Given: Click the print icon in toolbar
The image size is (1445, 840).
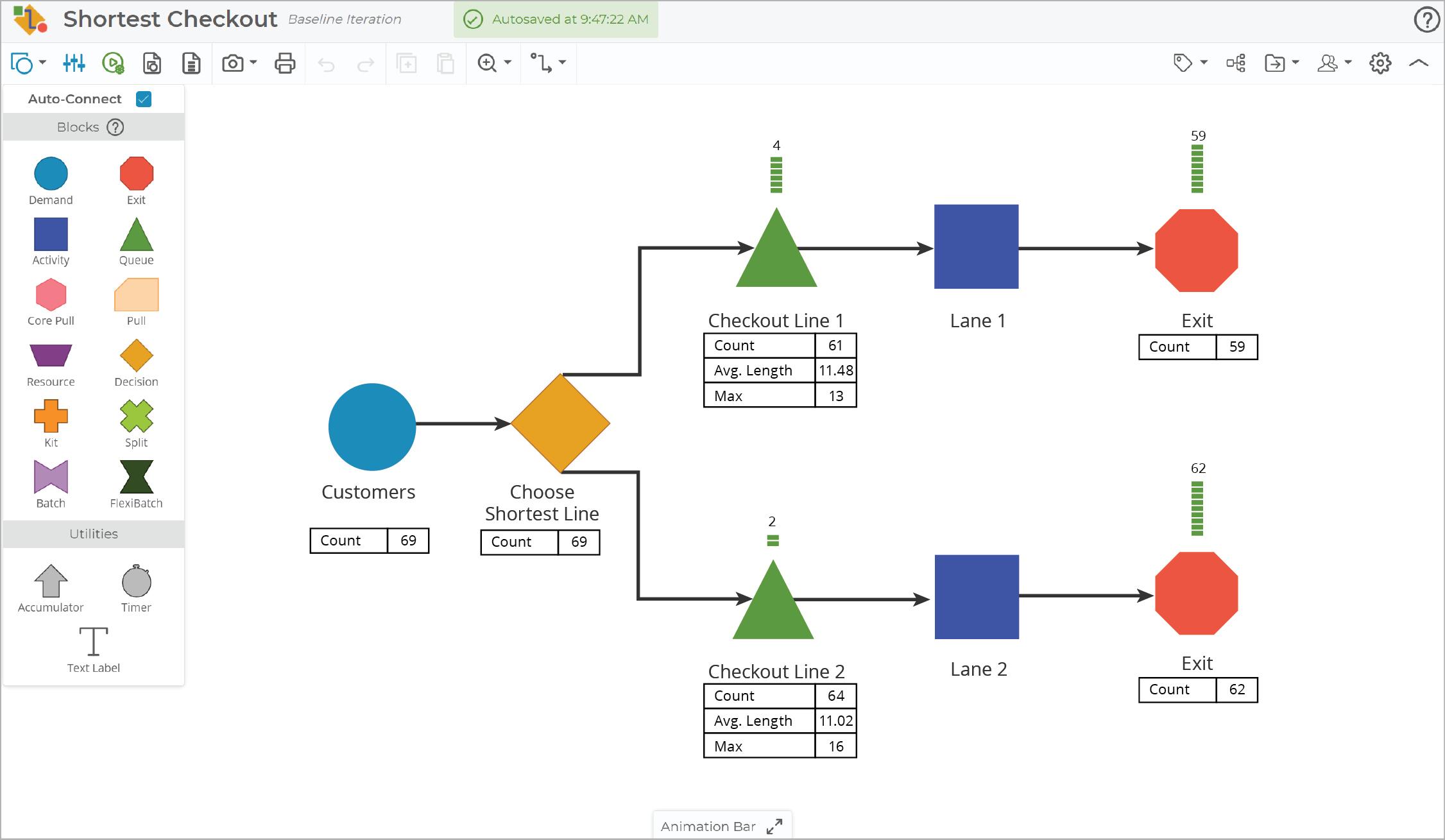Looking at the screenshot, I should (x=285, y=63).
